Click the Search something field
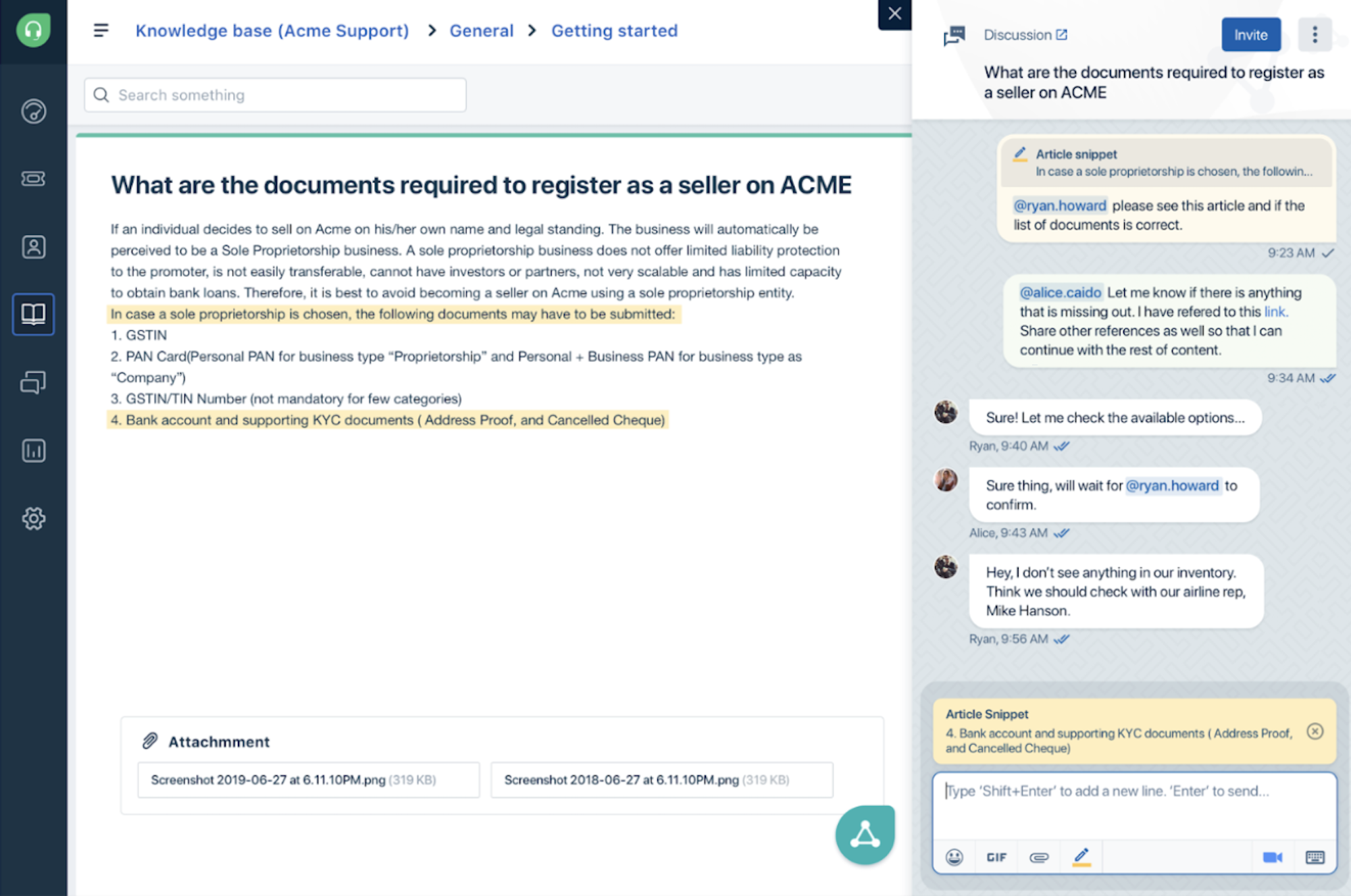1351x896 pixels. pos(275,95)
